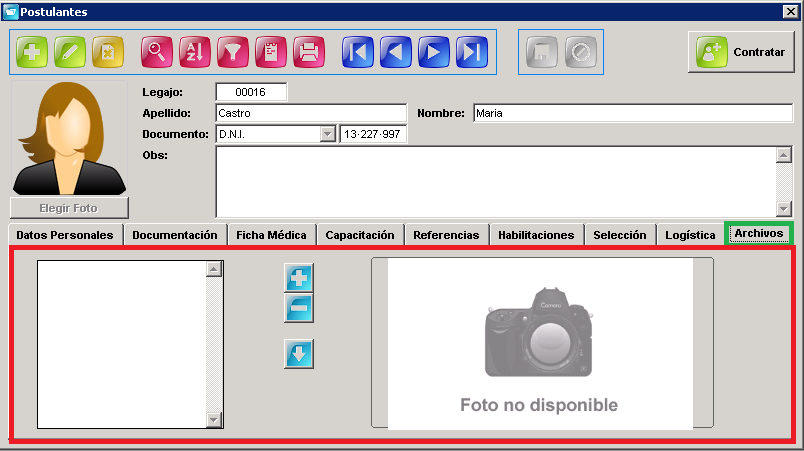This screenshot has height=451, width=804.
Task: Click the gray save disk icon
Action: click(x=542, y=52)
